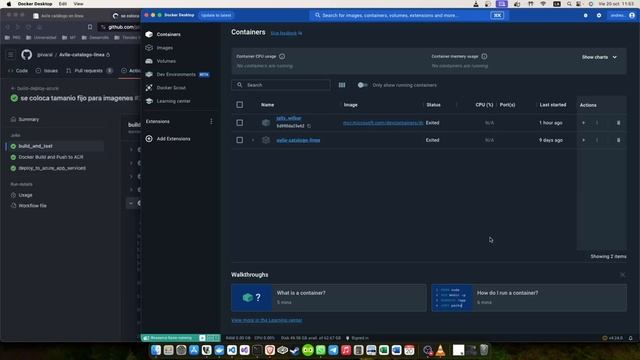Start the container in the 1 hour ago row

tap(583, 123)
